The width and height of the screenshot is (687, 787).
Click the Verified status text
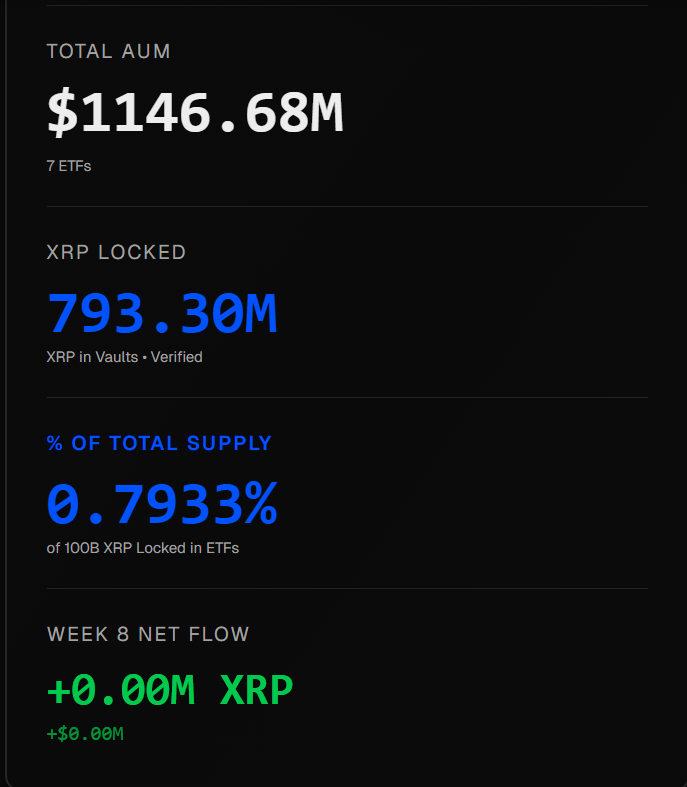pyautogui.click(x=177, y=357)
